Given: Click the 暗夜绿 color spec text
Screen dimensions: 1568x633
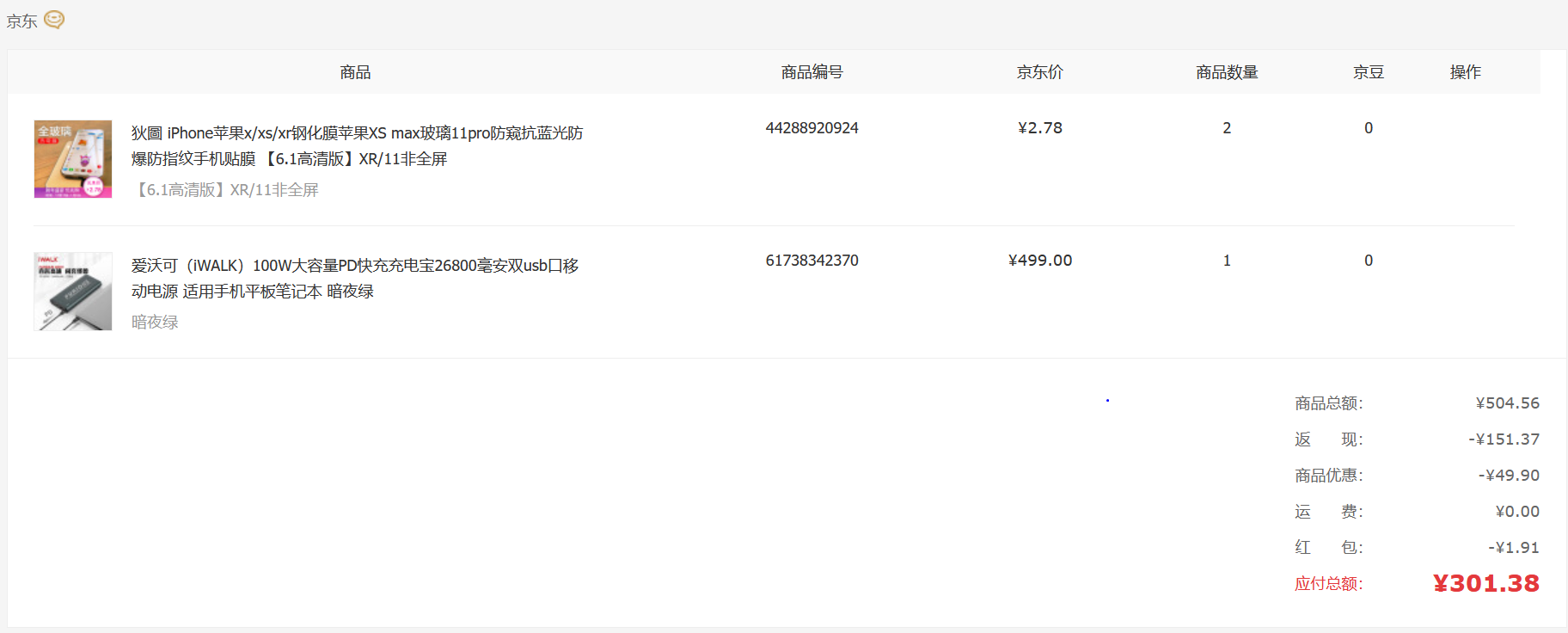Looking at the screenshot, I should 155,323.
